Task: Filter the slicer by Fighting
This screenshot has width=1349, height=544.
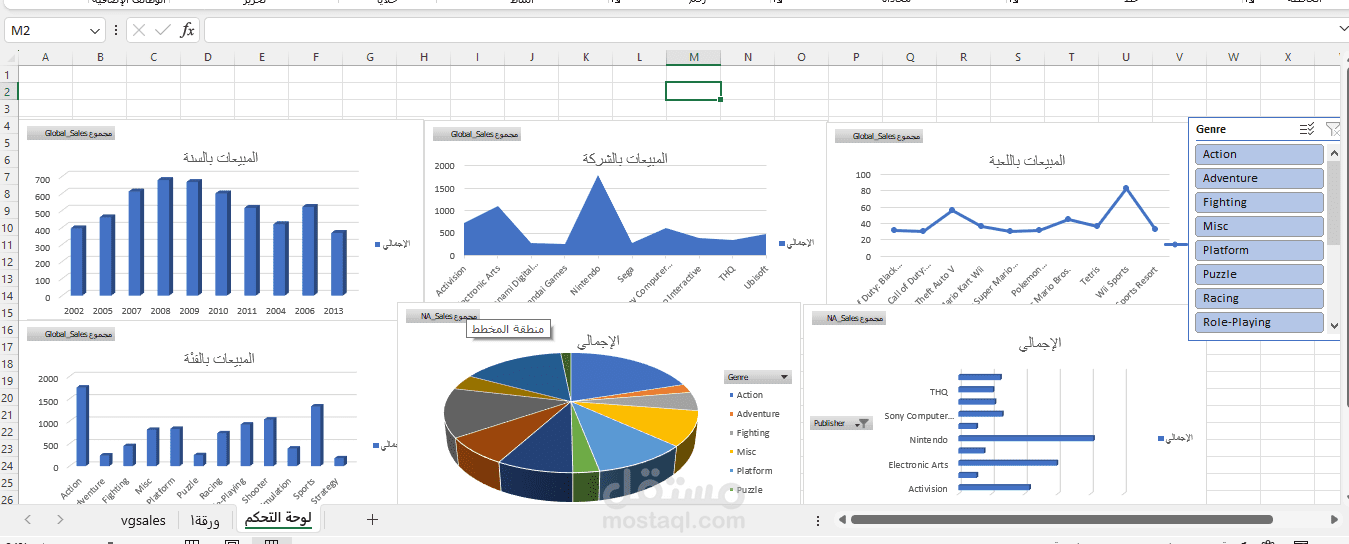Action: (1259, 202)
